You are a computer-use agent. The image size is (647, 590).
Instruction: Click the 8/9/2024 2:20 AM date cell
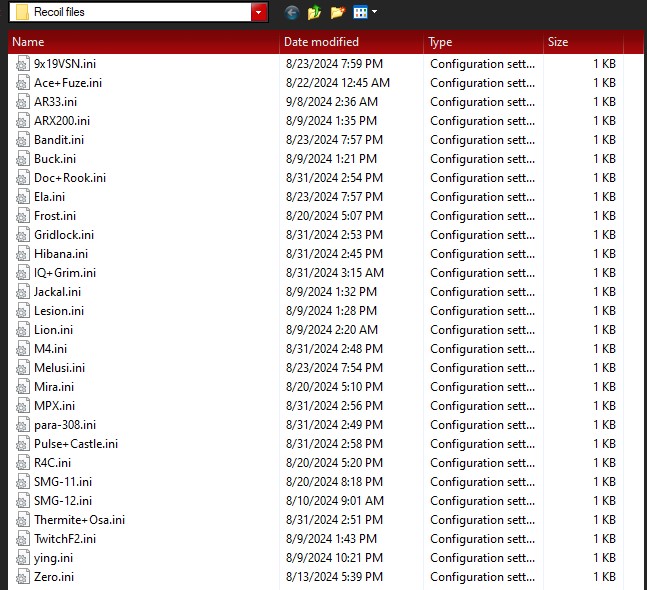pos(332,329)
